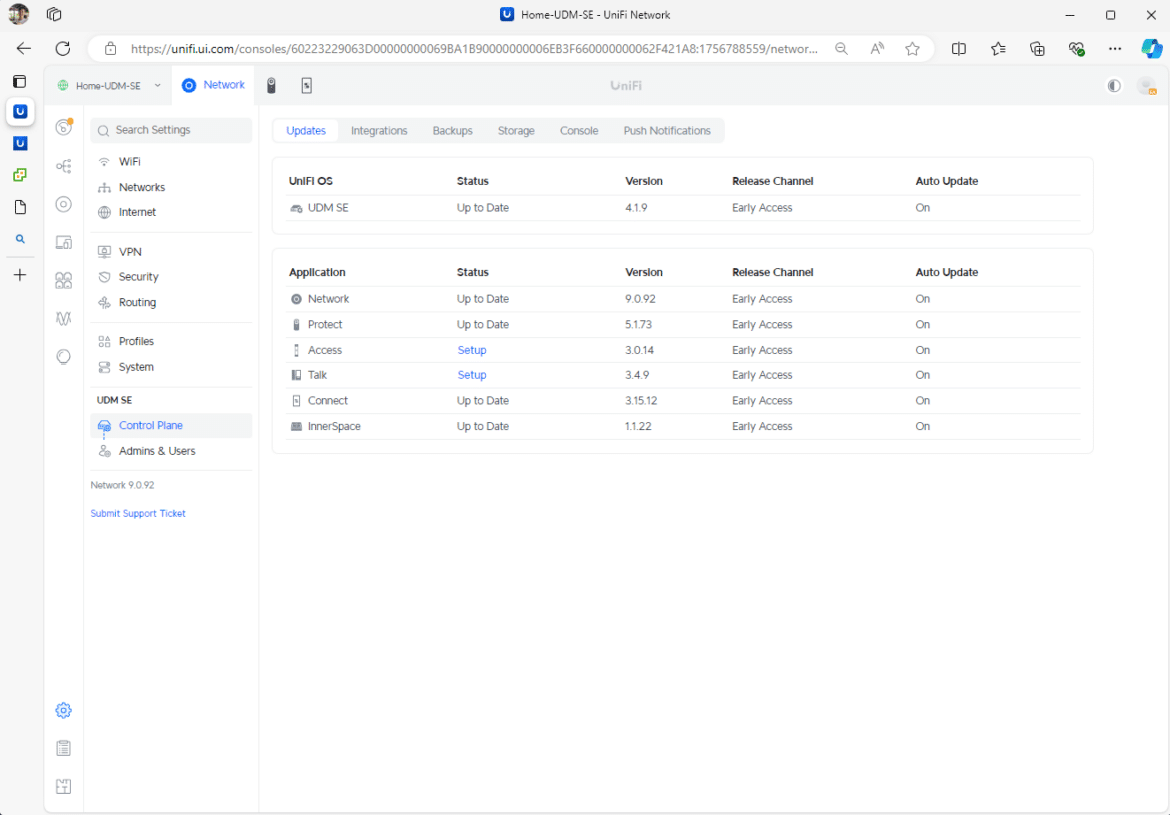Click the Submit Support Ticket link

138,513
